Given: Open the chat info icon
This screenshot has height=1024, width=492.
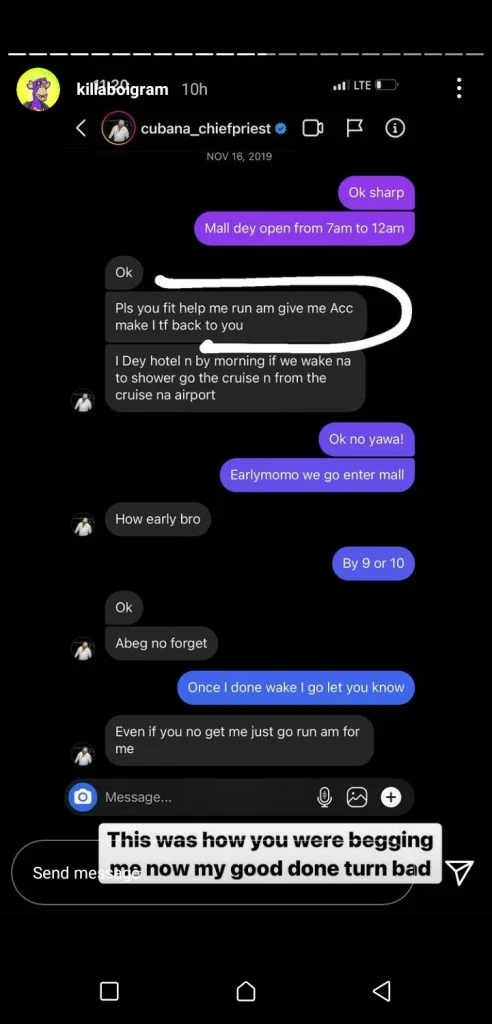Looking at the screenshot, I should 395,129.
